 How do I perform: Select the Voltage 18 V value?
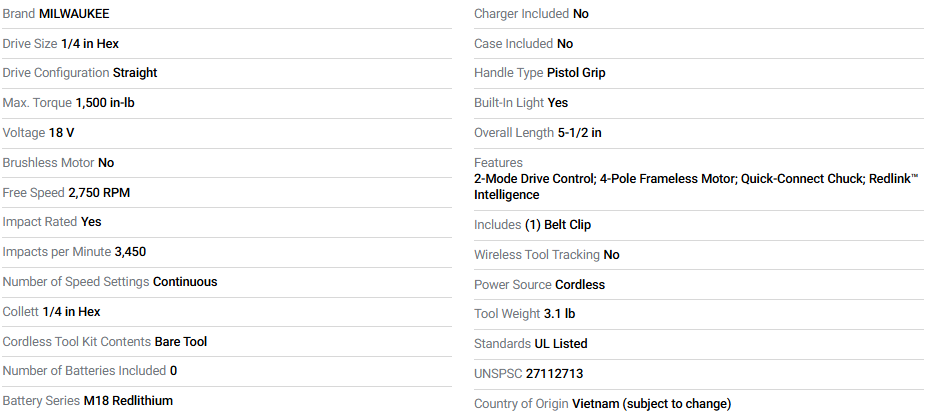pos(62,133)
